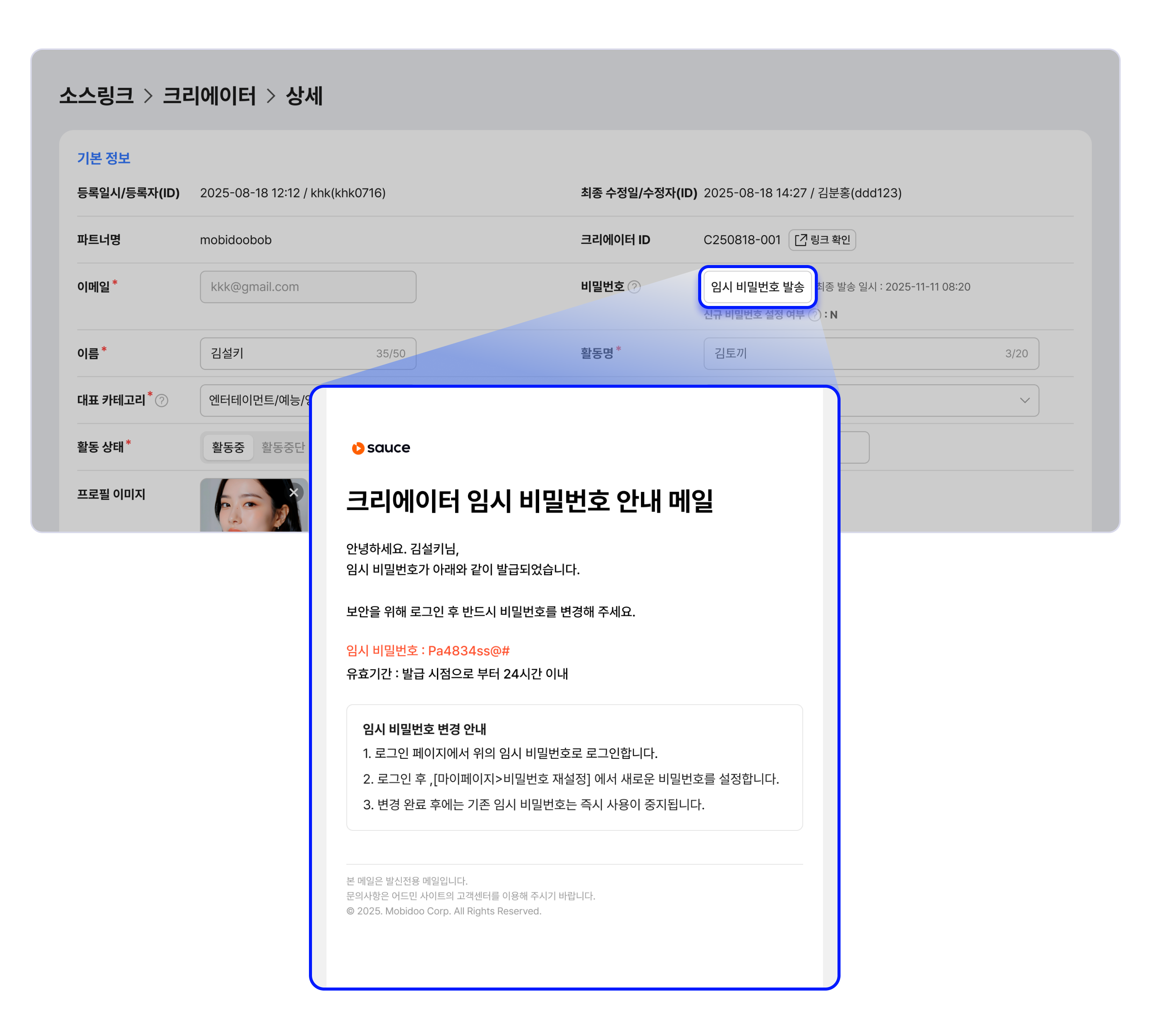Click the 상세 breadcrumb text
This screenshot has height=1036, width=1151.
click(304, 96)
